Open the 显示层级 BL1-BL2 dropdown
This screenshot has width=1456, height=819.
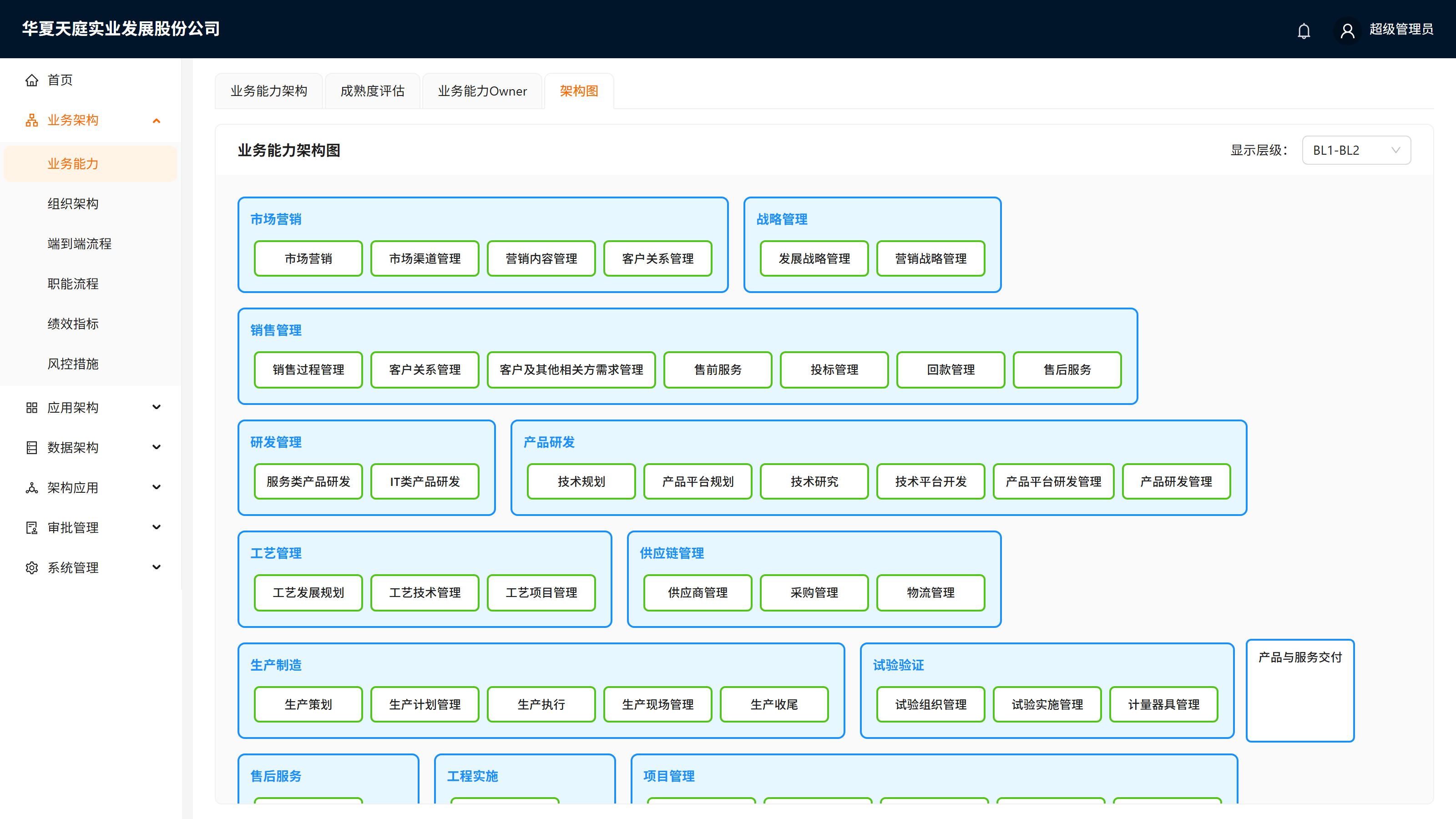1356,150
